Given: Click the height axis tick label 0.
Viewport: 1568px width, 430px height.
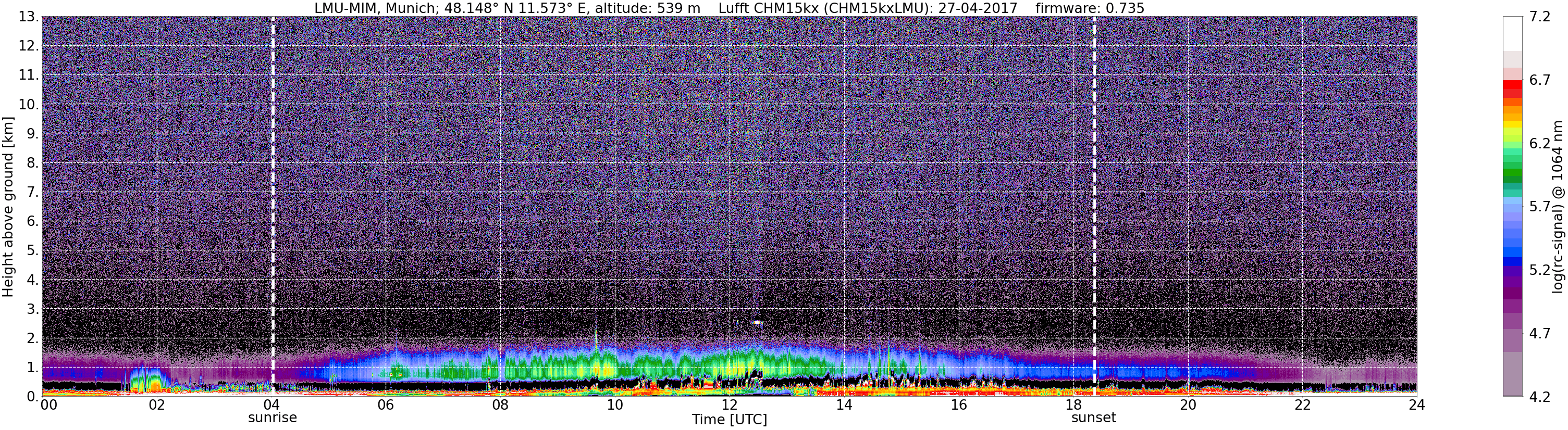Looking at the screenshot, I should point(33,396).
